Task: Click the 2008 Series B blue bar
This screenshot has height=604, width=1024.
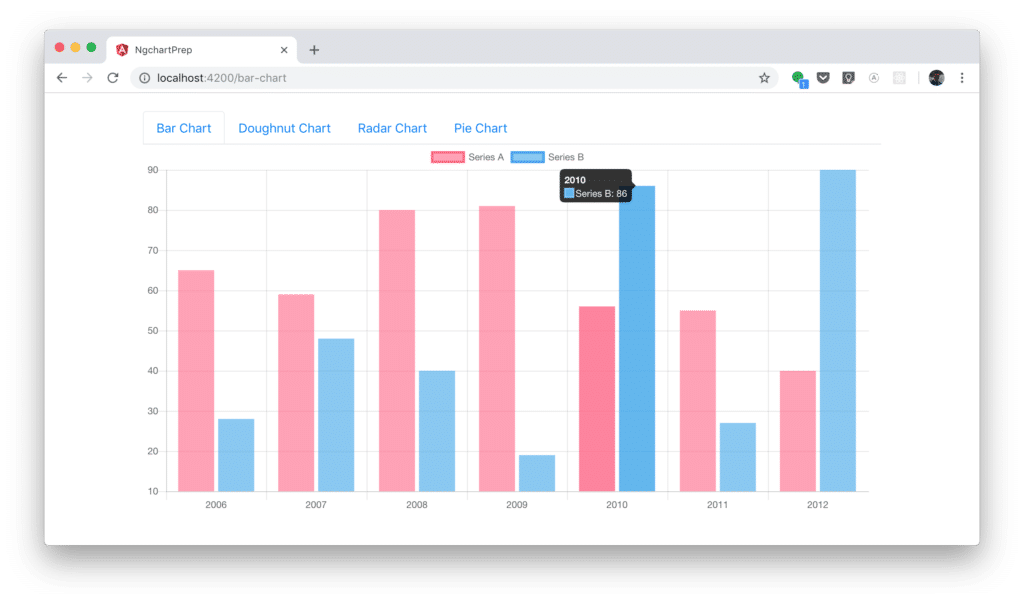Action: pyautogui.click(x=437, y=431)
